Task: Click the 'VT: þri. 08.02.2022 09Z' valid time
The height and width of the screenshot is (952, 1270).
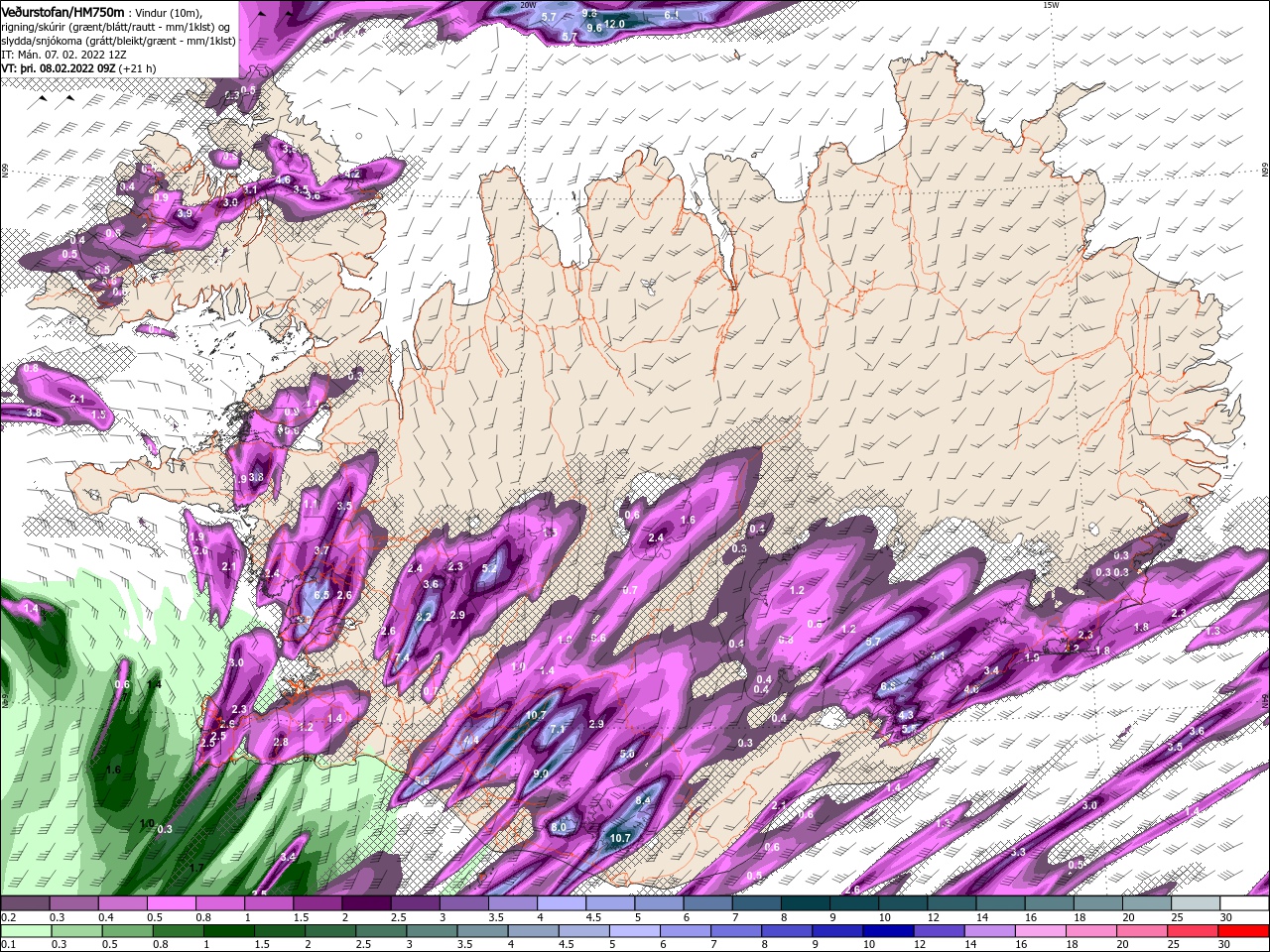Action: (x=59, y=69)
